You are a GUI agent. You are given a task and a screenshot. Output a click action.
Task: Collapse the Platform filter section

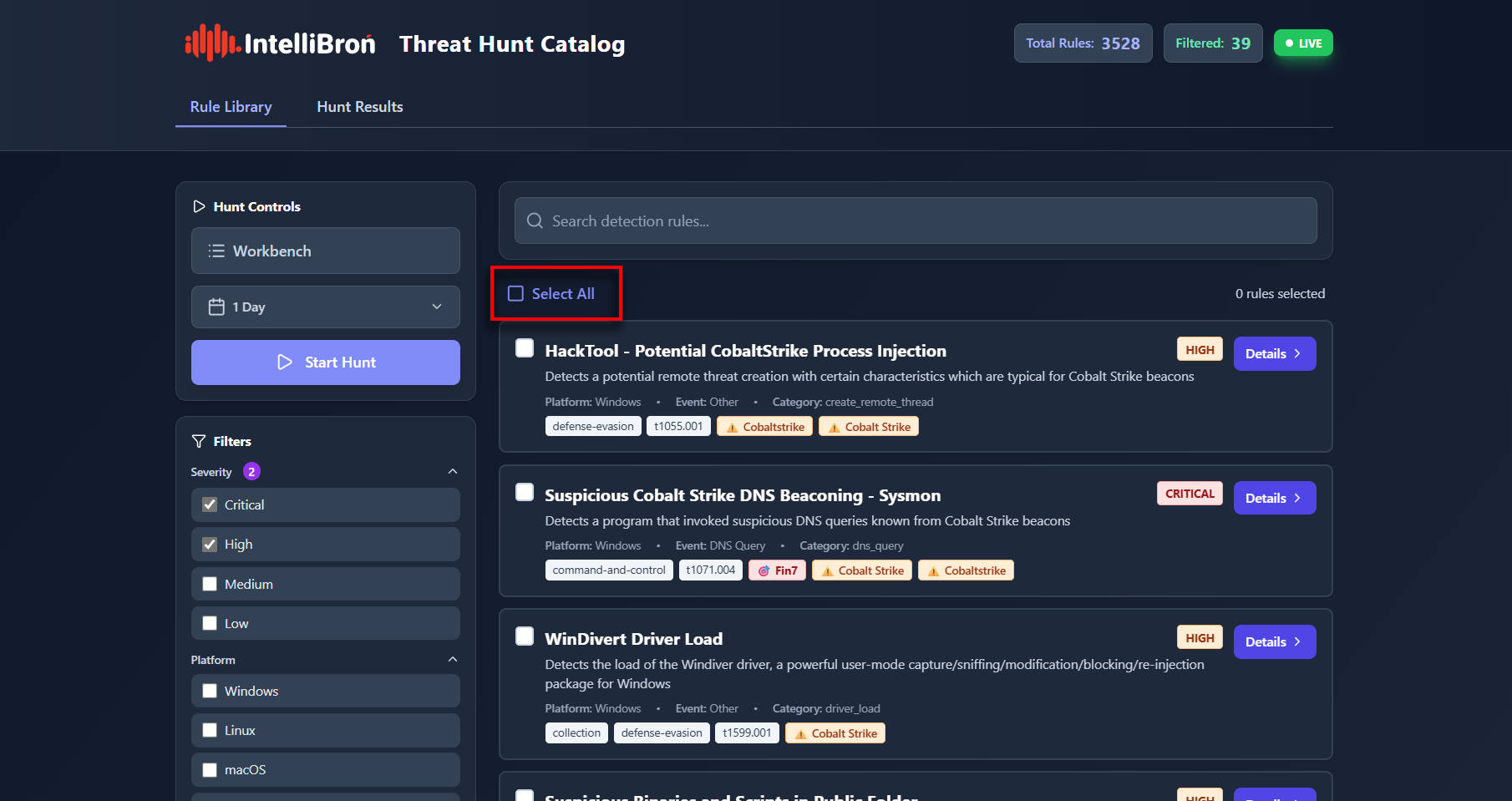[453, 660]
